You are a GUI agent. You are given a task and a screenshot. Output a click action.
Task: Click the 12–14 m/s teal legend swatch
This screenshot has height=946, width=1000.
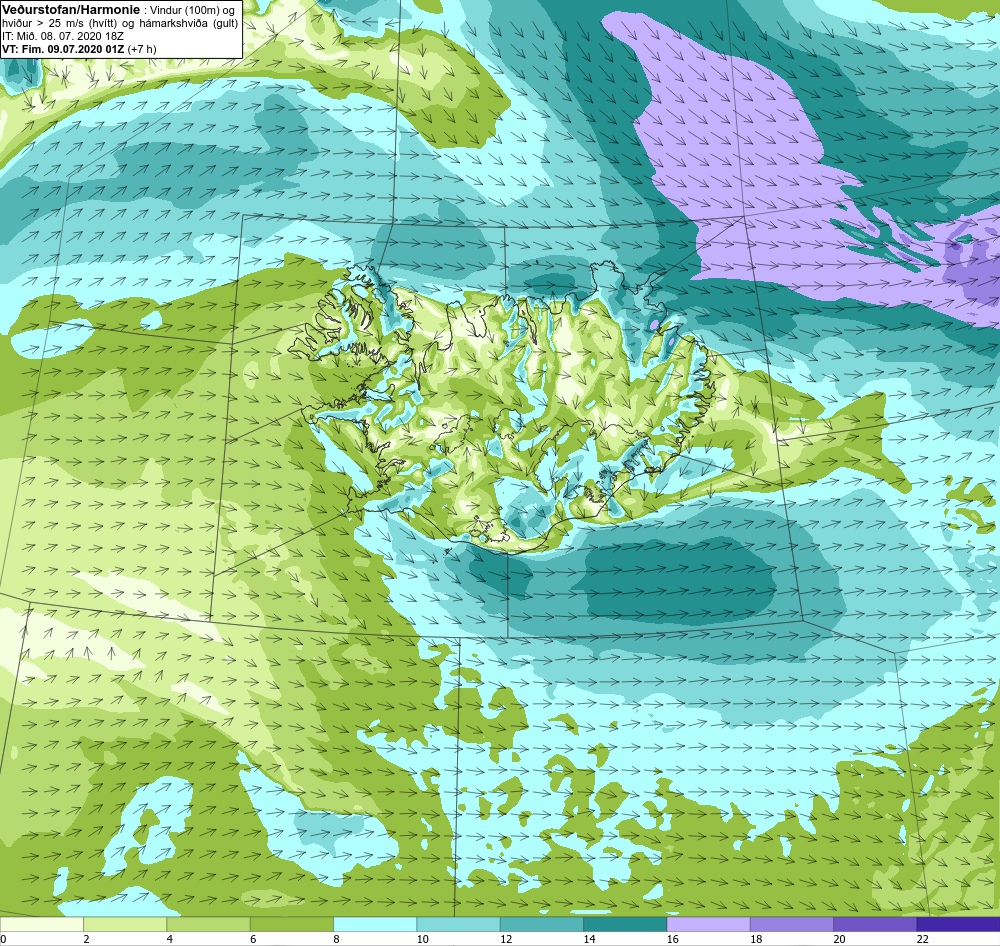(x=541, y=924)
